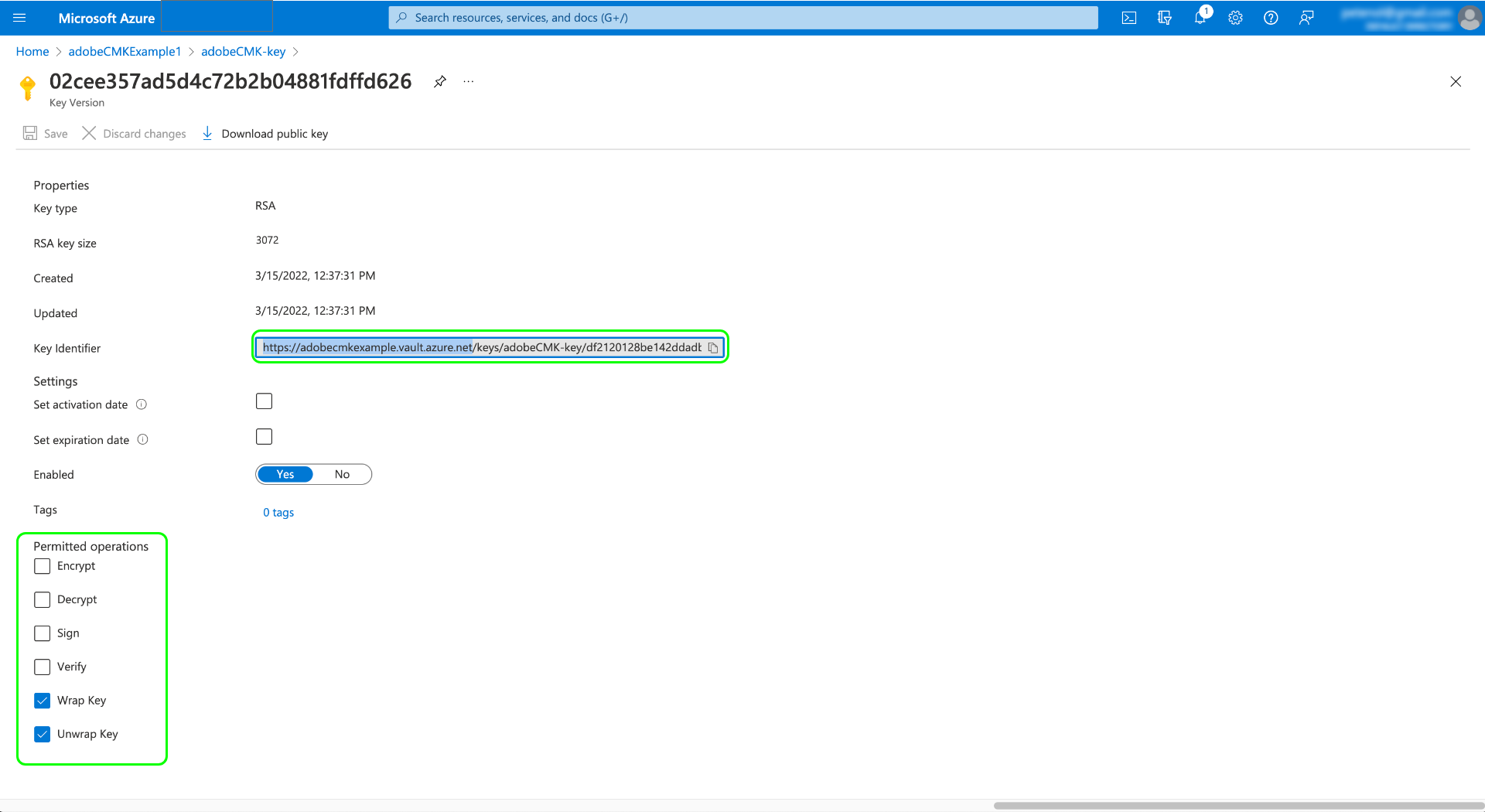Navigate to adobeCMKExample1 breadcrumb
The height and width of the screenshot is (812, 1485).
pos(125,51)
